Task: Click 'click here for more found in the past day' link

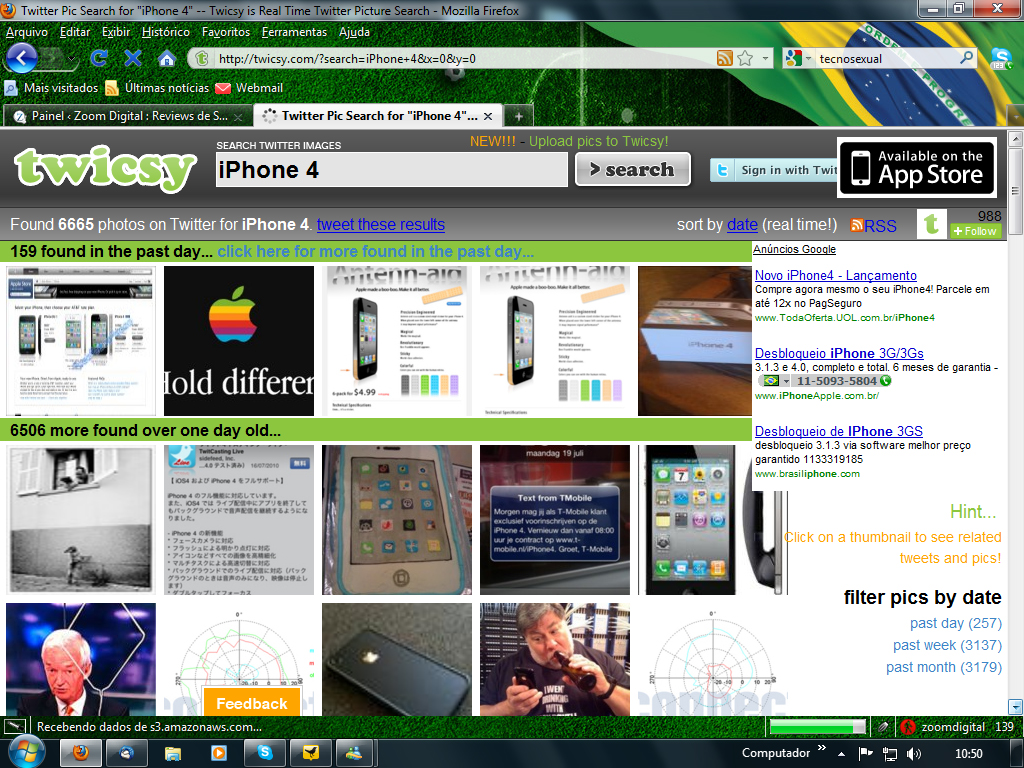Action: click(376, 251)
